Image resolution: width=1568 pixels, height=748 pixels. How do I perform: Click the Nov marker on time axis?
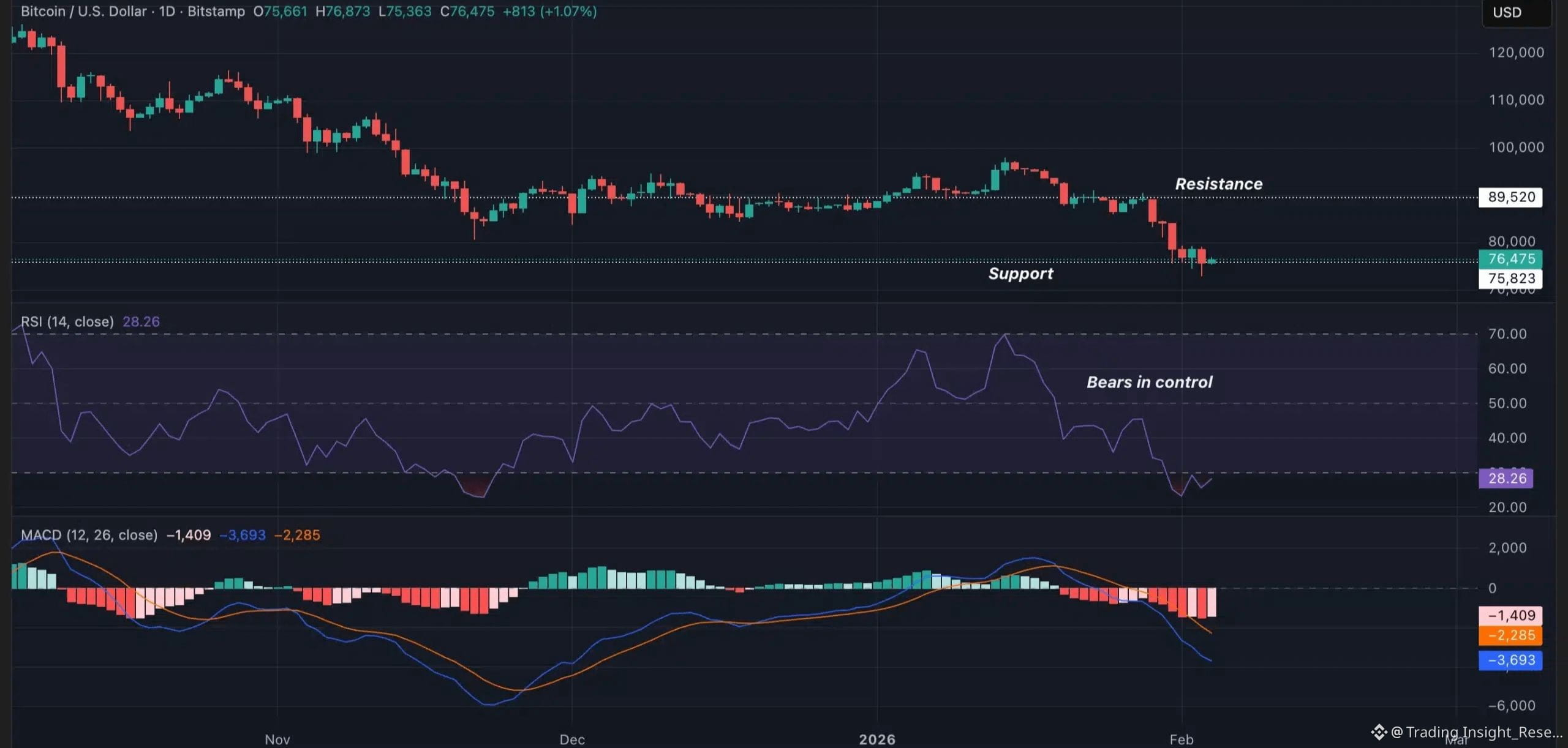[277, 739]
